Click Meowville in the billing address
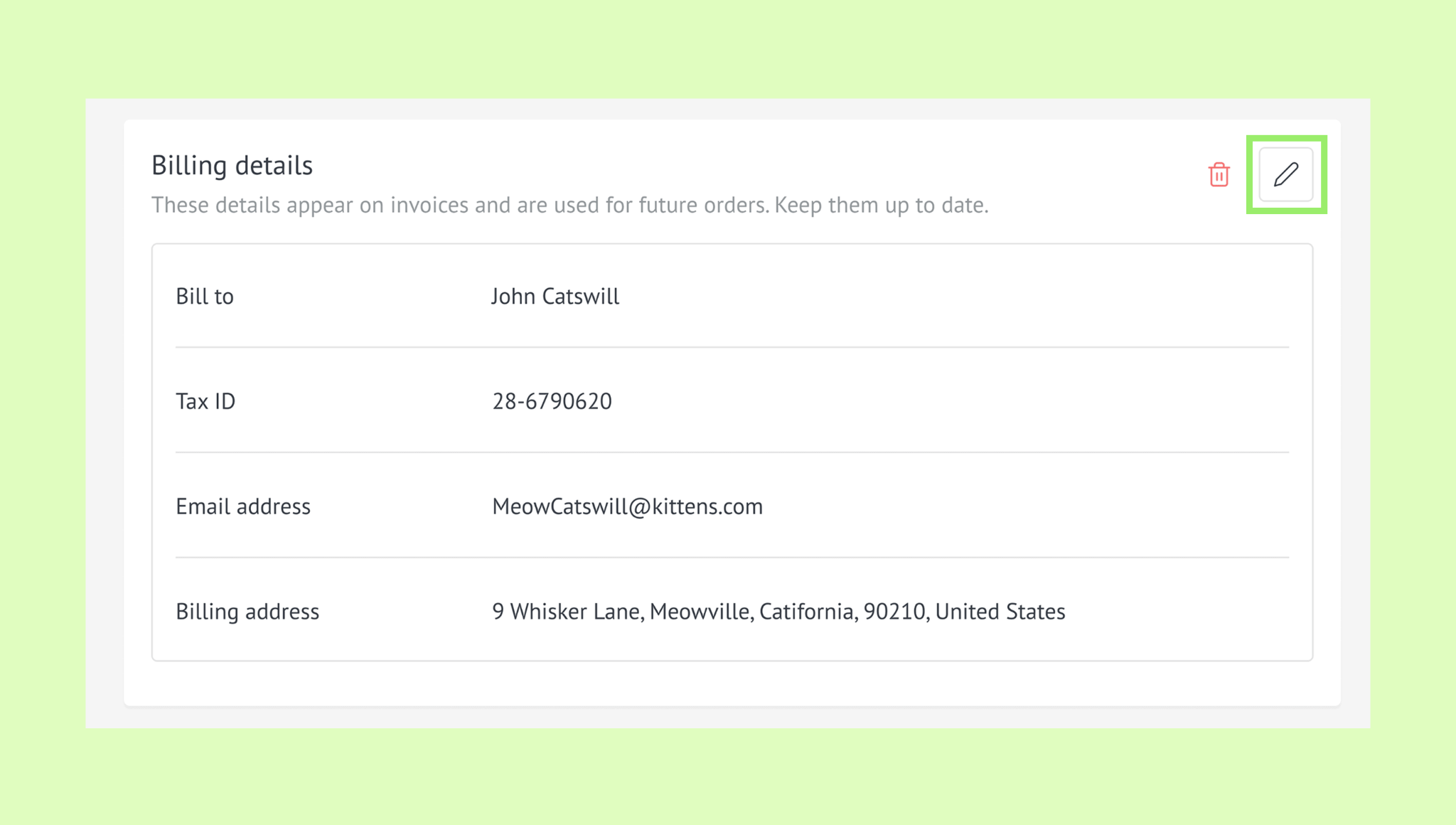Viewport: 1456px width, 825px height. pos(701,612)
